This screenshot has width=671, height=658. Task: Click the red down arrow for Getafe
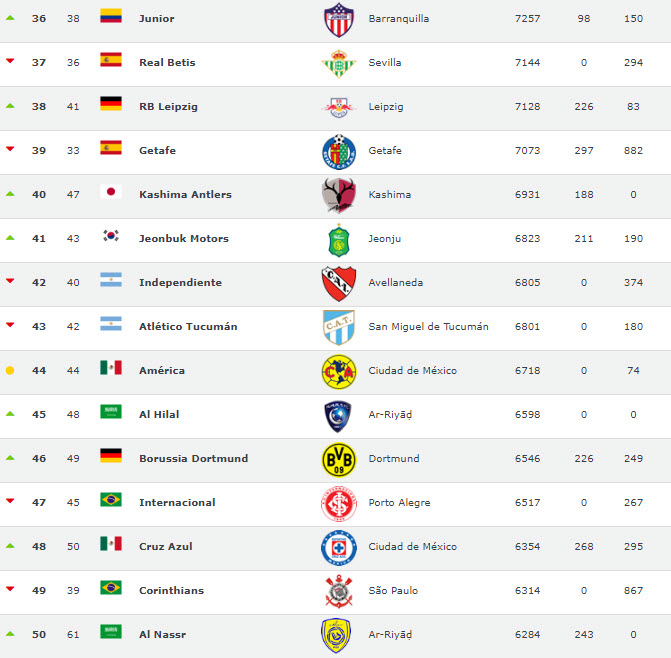[x=10, y=150]
